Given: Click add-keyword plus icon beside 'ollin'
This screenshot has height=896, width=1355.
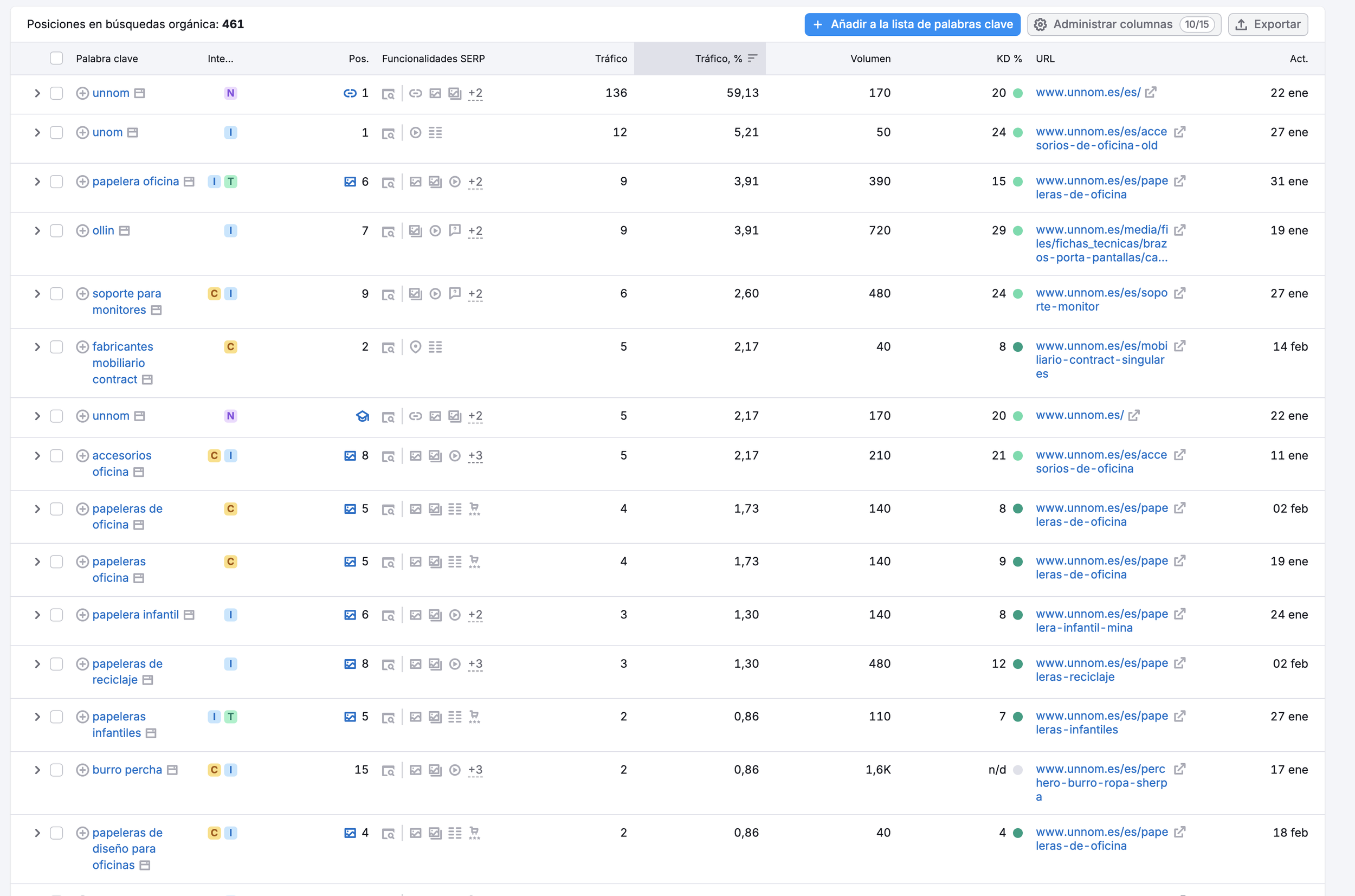Looking at the screenshot, I should (x=82, y=231).
